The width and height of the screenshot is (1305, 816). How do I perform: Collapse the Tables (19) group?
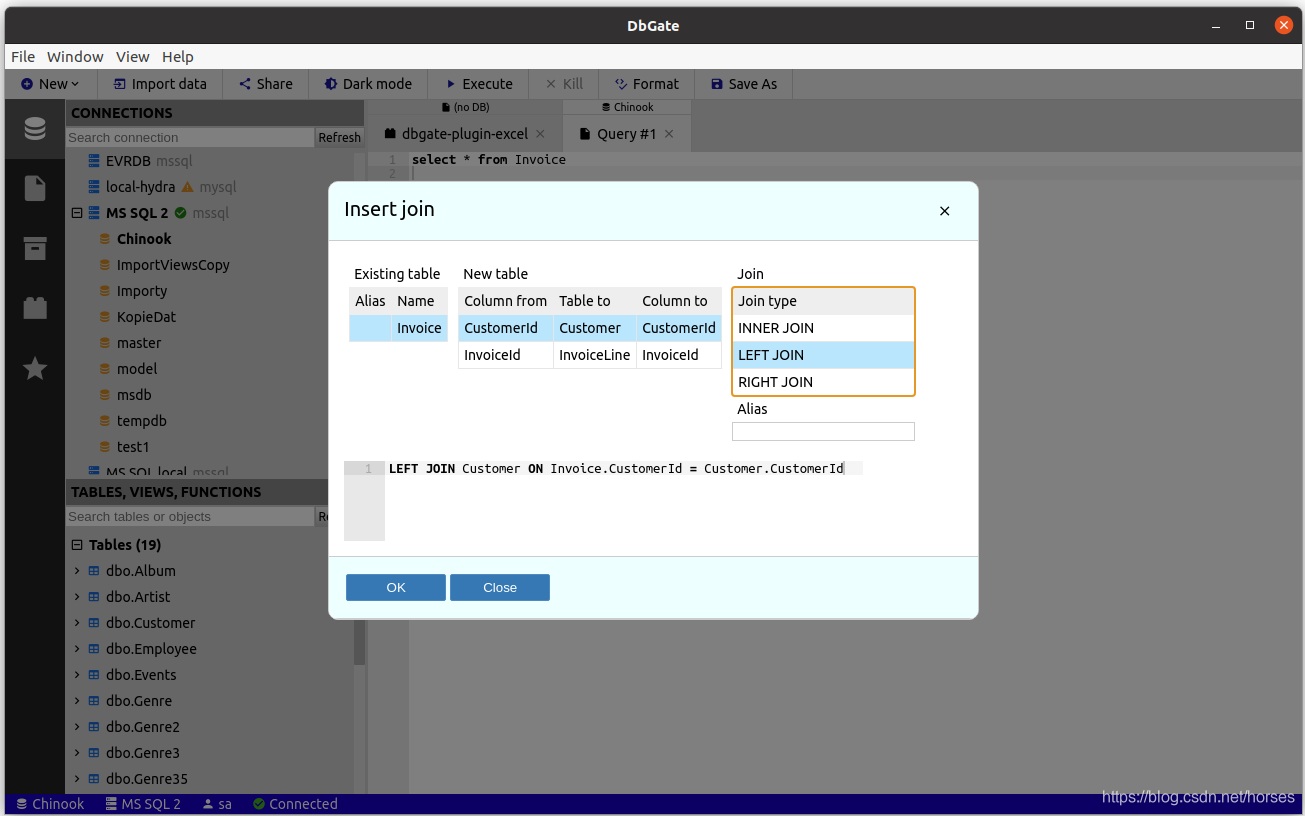coord(77,545)
